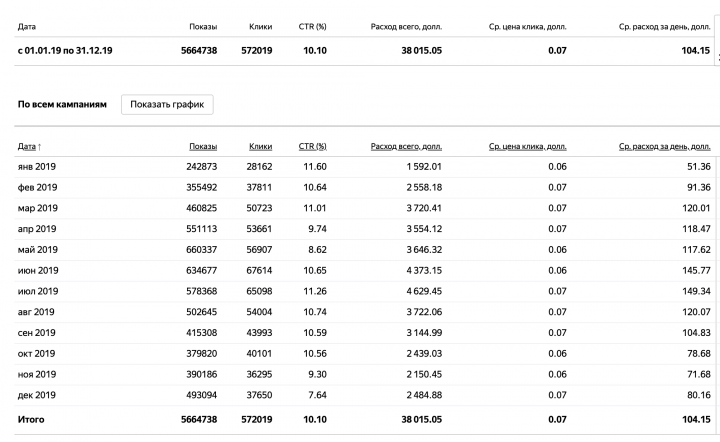Sort by Ср. цена клика, долл. header
The image size is (720, 442).
(527, 146)
